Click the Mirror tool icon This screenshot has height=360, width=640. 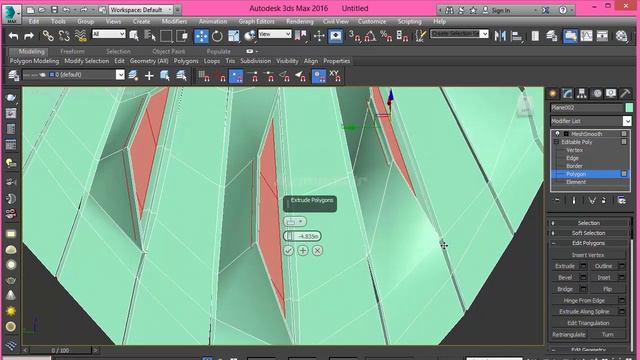click(500, 36)
